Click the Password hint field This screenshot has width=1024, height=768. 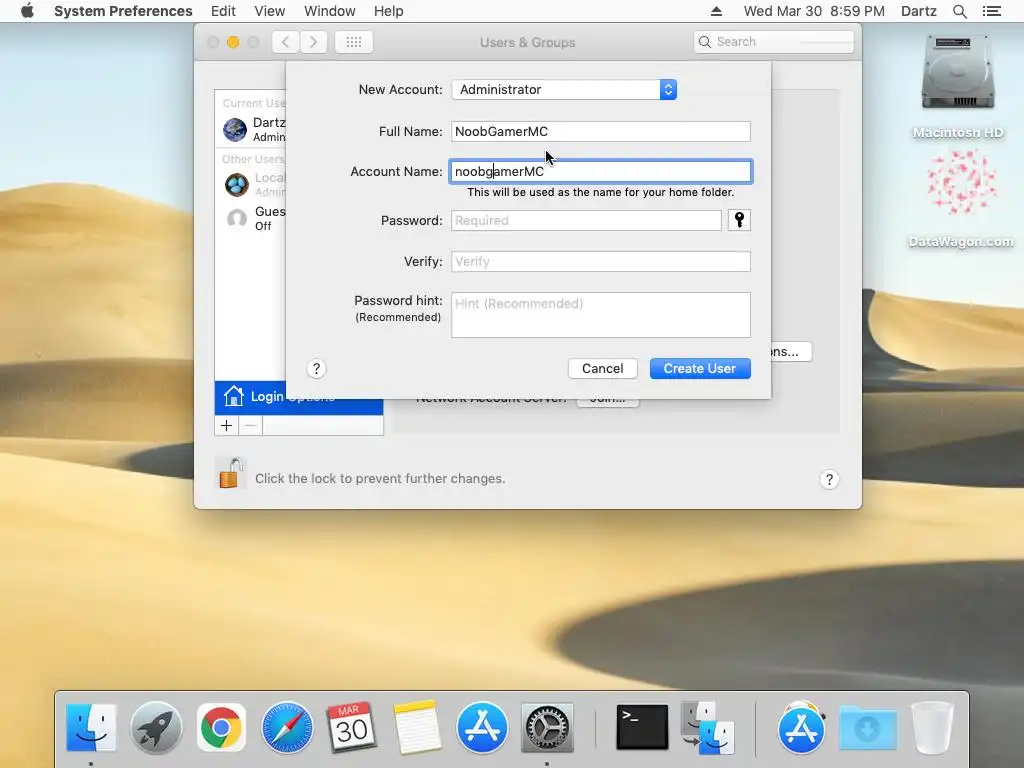(600, 315)
